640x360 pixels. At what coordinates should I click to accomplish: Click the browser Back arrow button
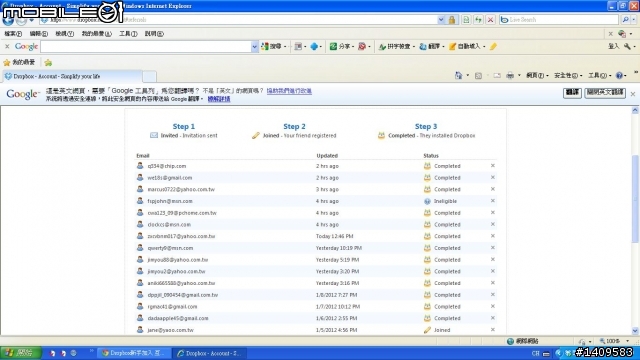coord(8,20)
